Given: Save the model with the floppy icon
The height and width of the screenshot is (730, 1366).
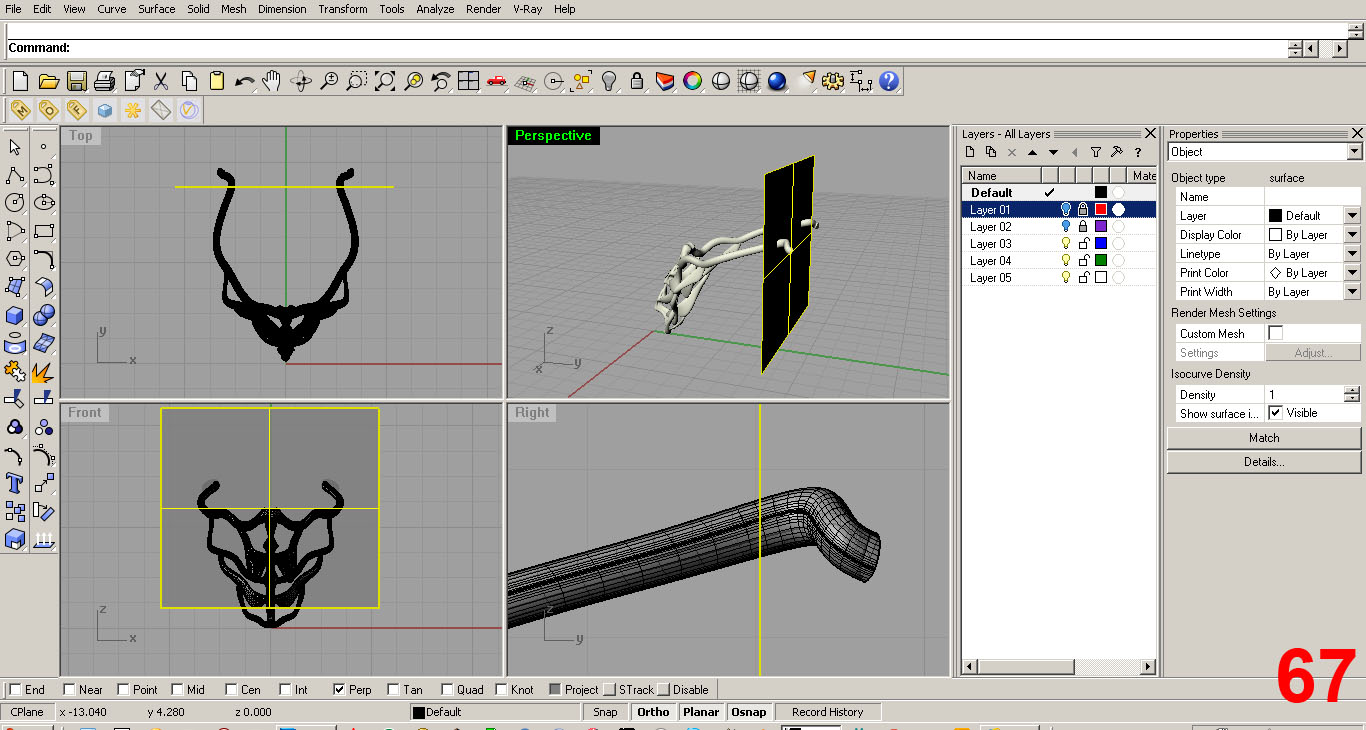Looking at the screenshot, I should click(76, 81).
